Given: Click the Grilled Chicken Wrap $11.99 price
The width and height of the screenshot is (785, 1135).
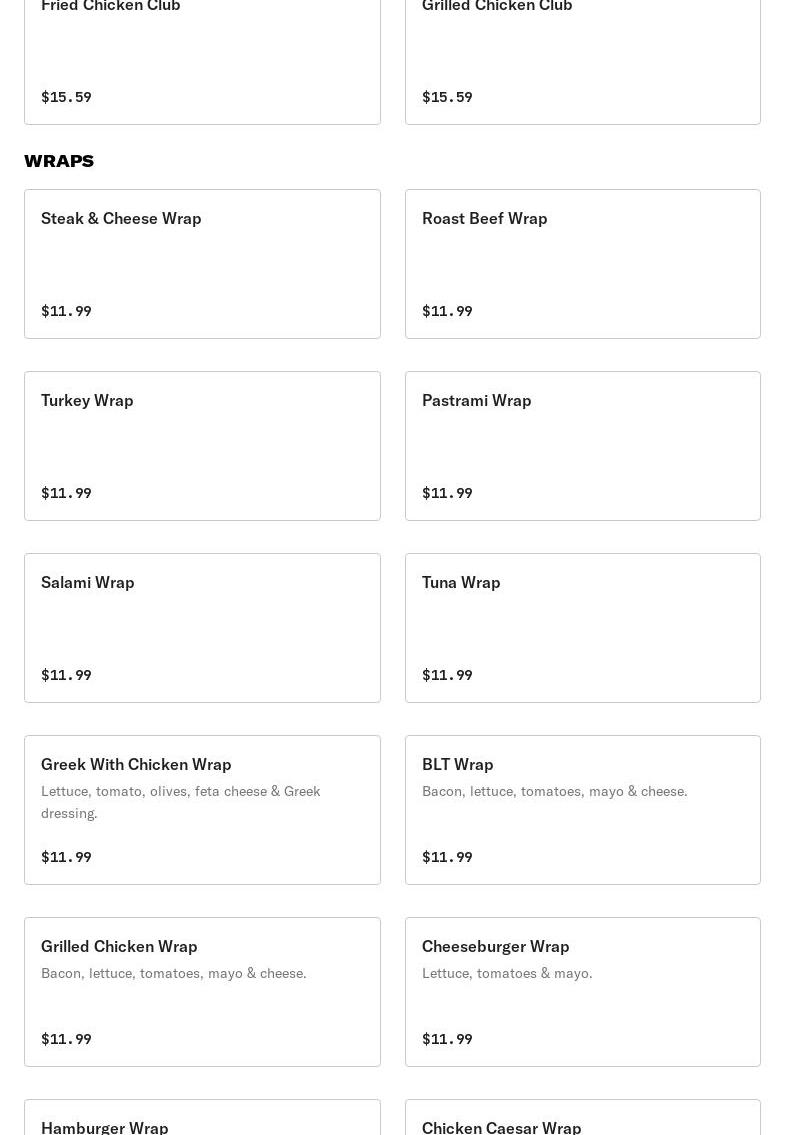Looking at the screenshot, I should click(x=66, y=1039).
